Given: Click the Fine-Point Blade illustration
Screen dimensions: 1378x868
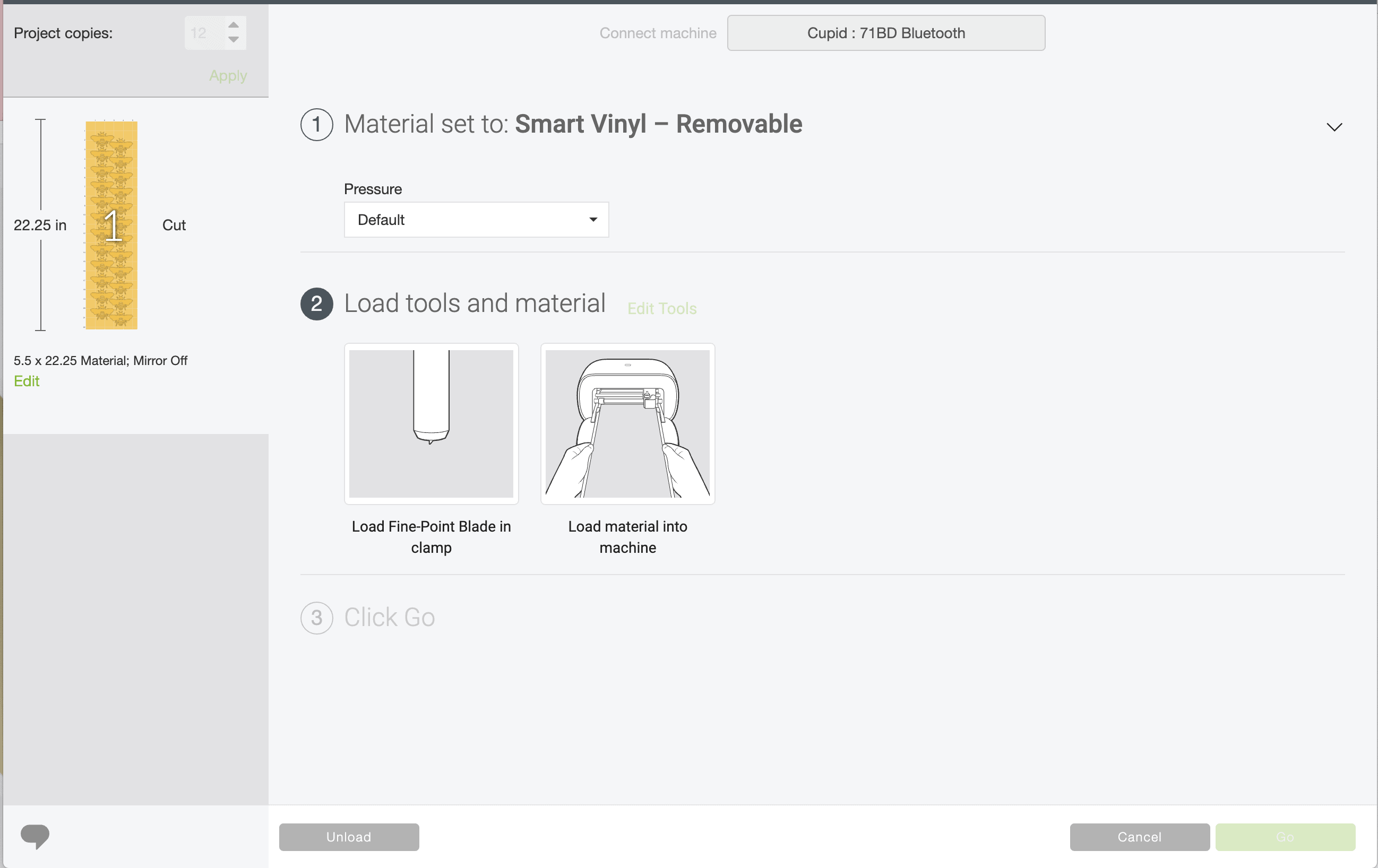Looking at the screenshot, I should (x=431, y=423).
